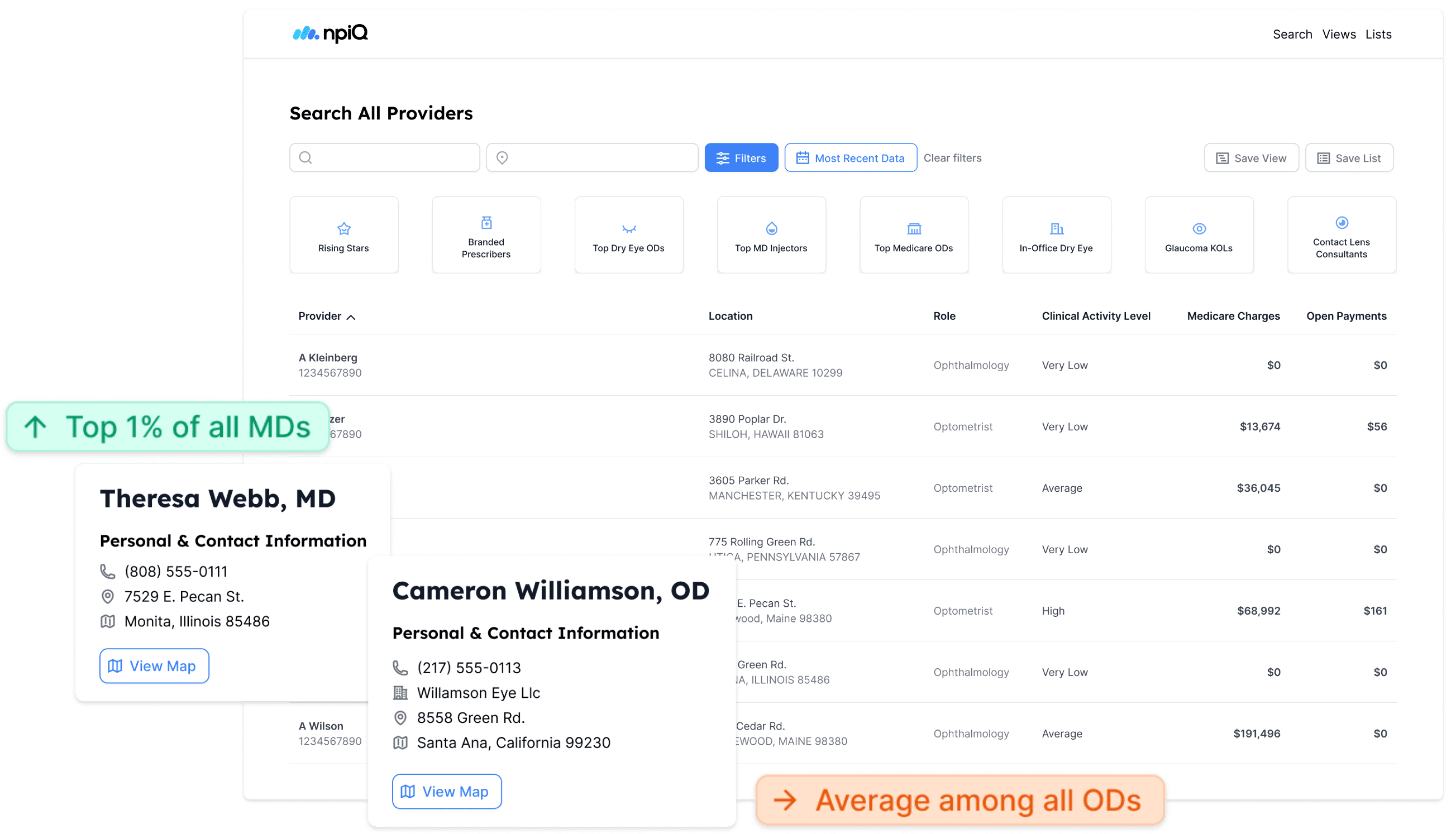This screenshot has height=834, width=1456.
Task: Choose the Top MD Injectors droplet icon
Action: [x=771, y=228]
